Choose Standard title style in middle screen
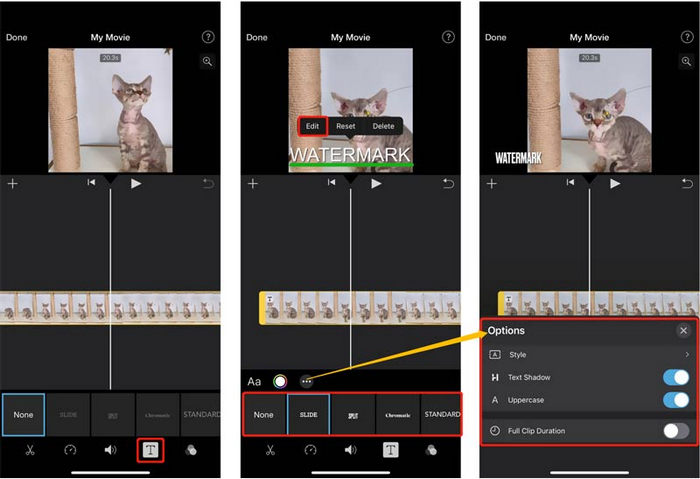700x479 pixels. tap(441, 415)
